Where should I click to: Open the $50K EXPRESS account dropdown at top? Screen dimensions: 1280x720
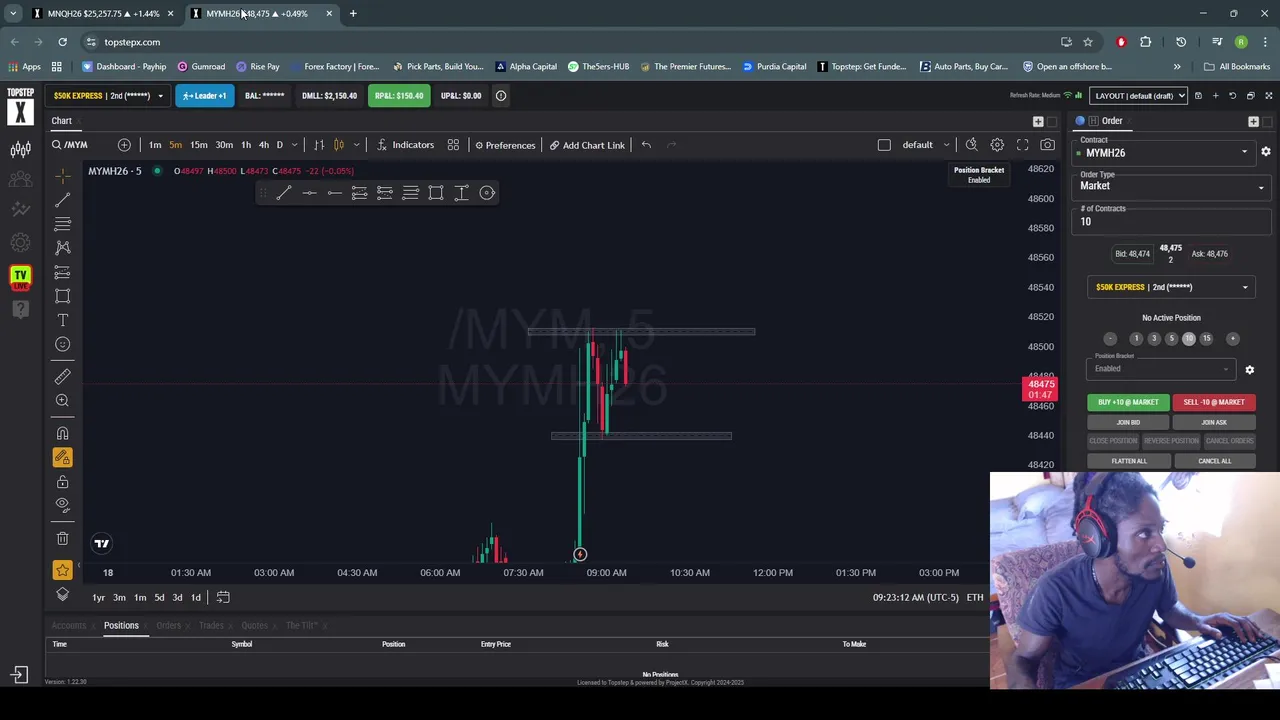108,96
